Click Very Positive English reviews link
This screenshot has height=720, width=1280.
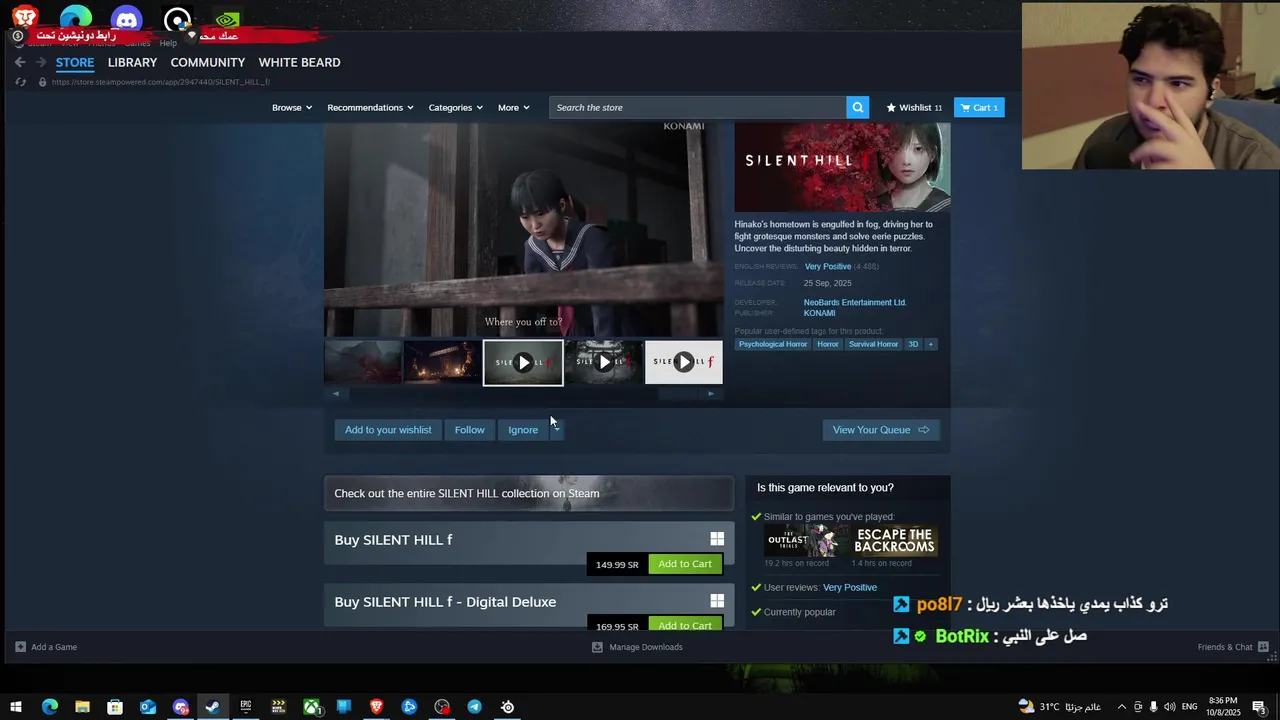(x=828, y=267)
